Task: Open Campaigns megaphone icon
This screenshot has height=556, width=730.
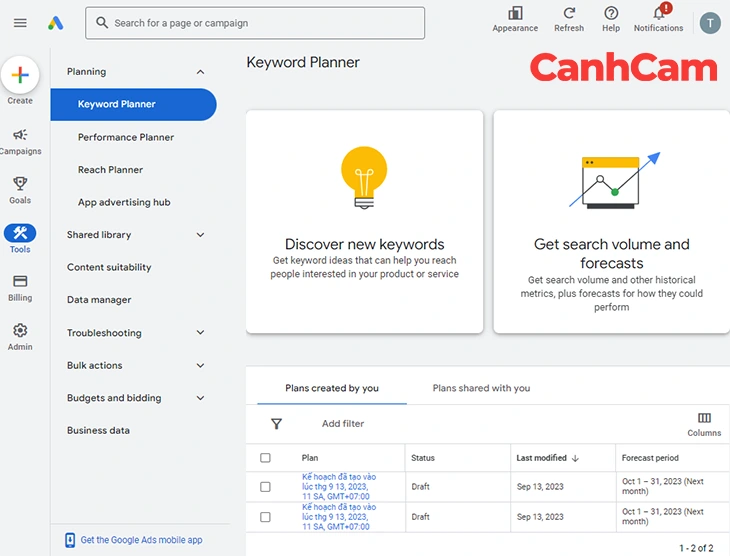Action: point(20,135)
